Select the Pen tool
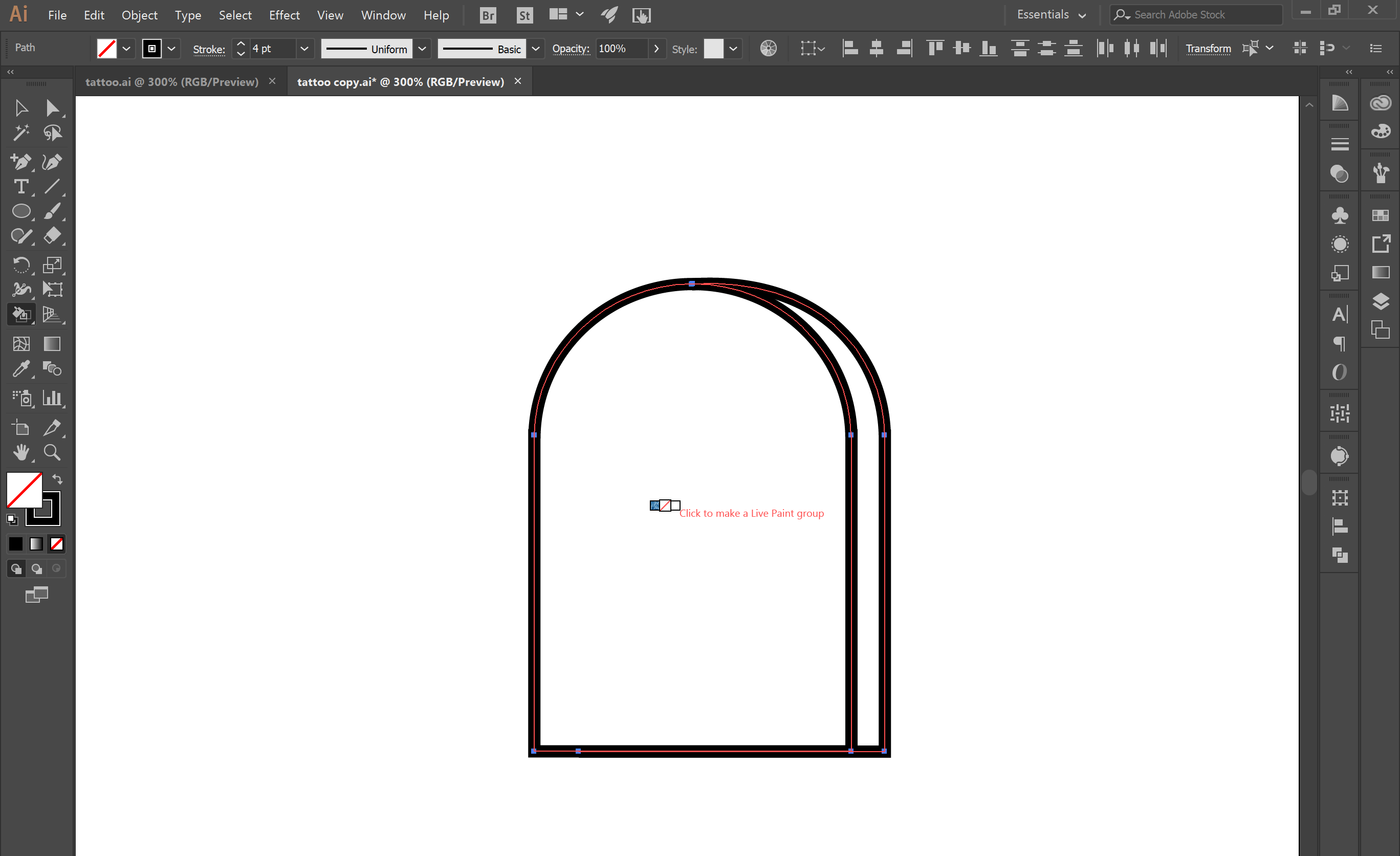This screenshot has height=856, width=1400. click(21, 162)
